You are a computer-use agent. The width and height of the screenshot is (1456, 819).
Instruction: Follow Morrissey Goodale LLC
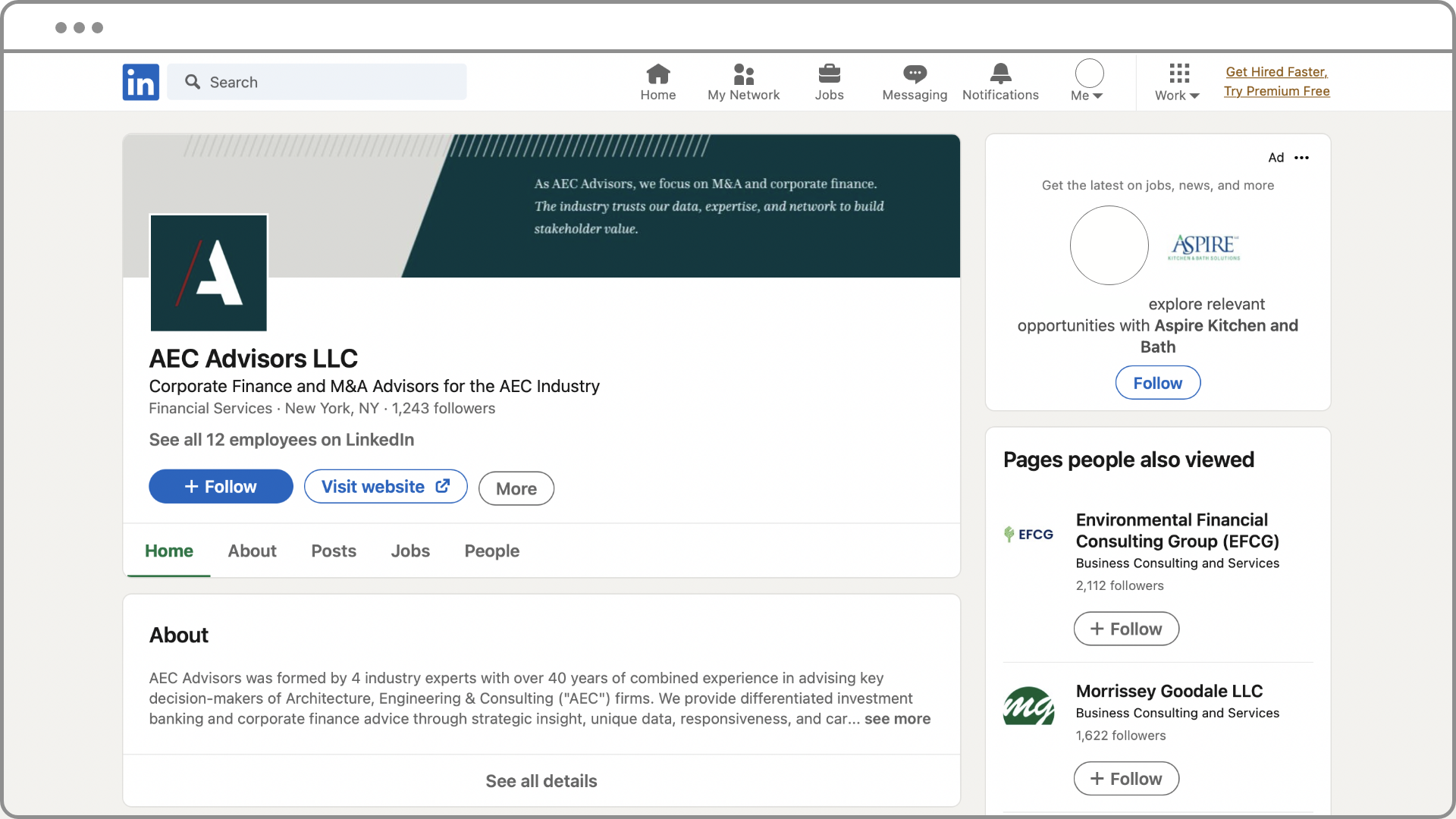pos(1126,779)
